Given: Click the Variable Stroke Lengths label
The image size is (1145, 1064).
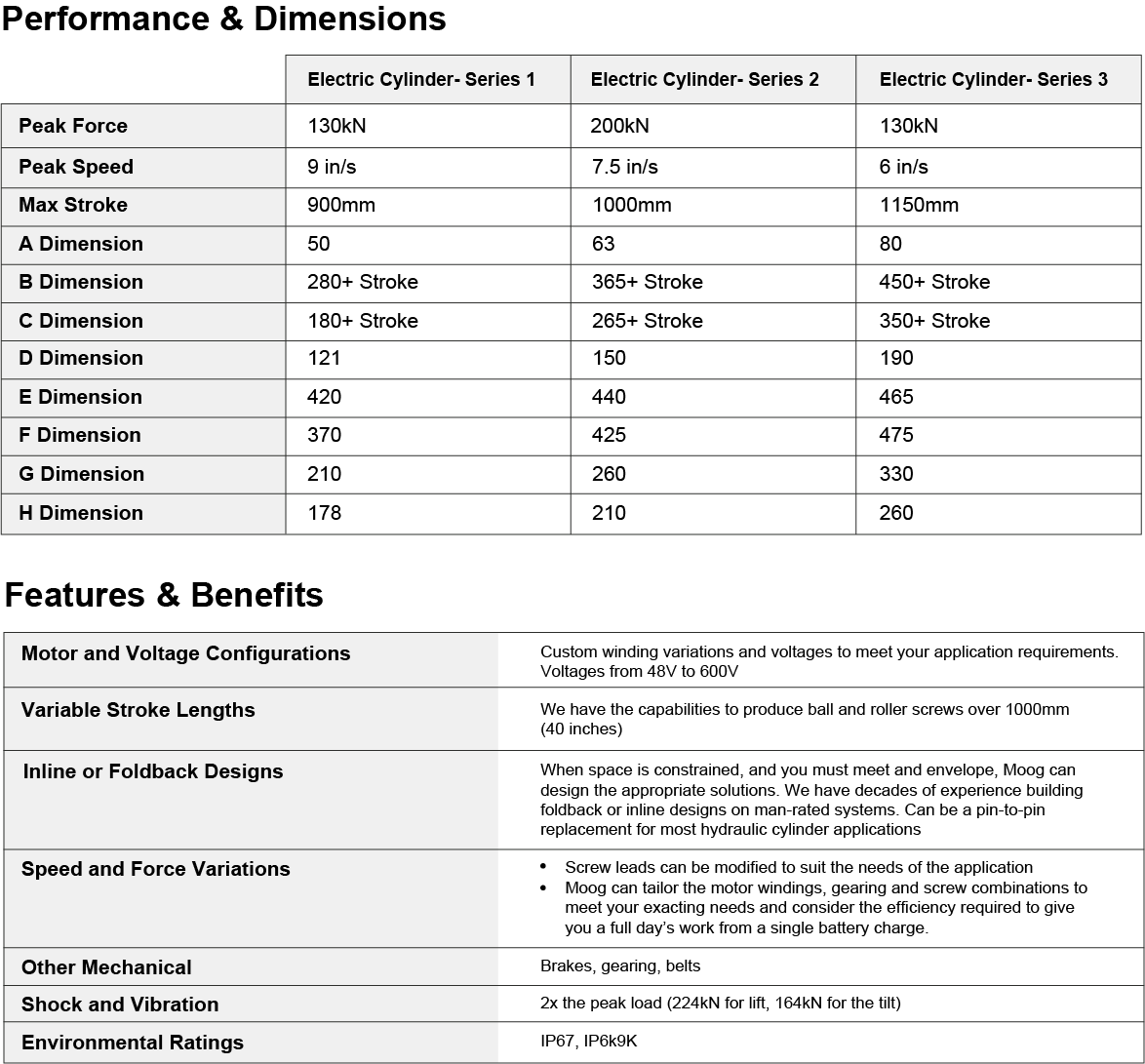Looking at the screenshot, I should [138, 710].
